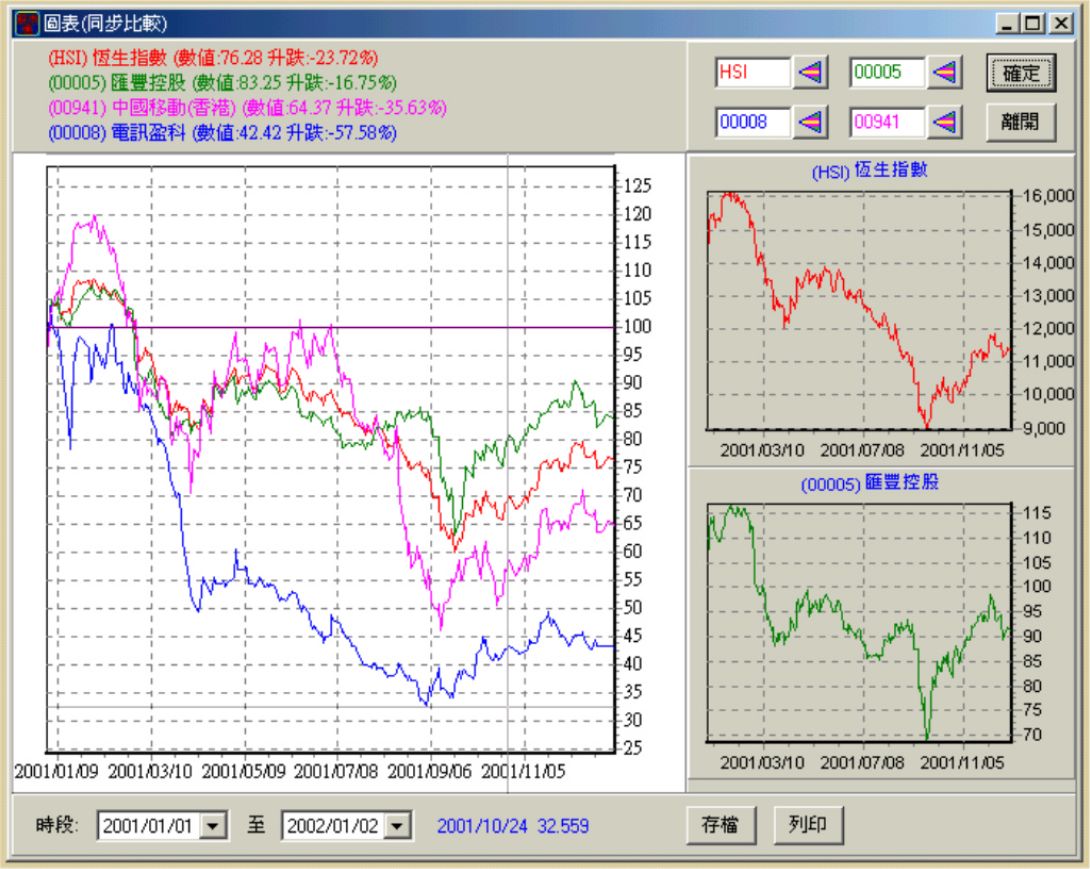Viewport: 1090px width, 869px height.
Task: Open the stock picker arrow beside 00008
Action: pyautogui.click(x=811, y=122)
